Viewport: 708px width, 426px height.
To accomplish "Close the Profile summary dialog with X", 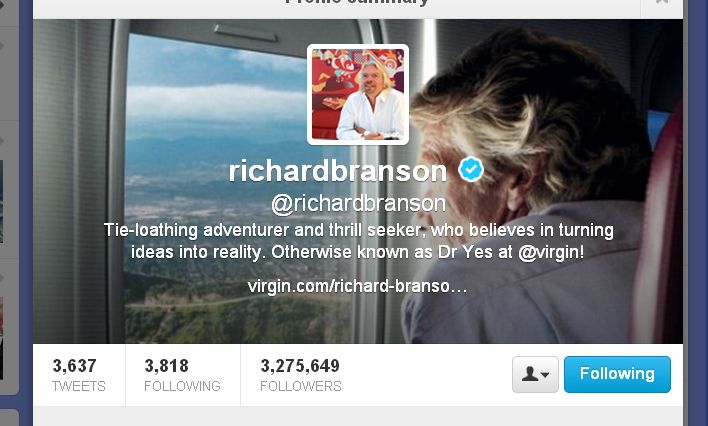I will pos(662,2).
